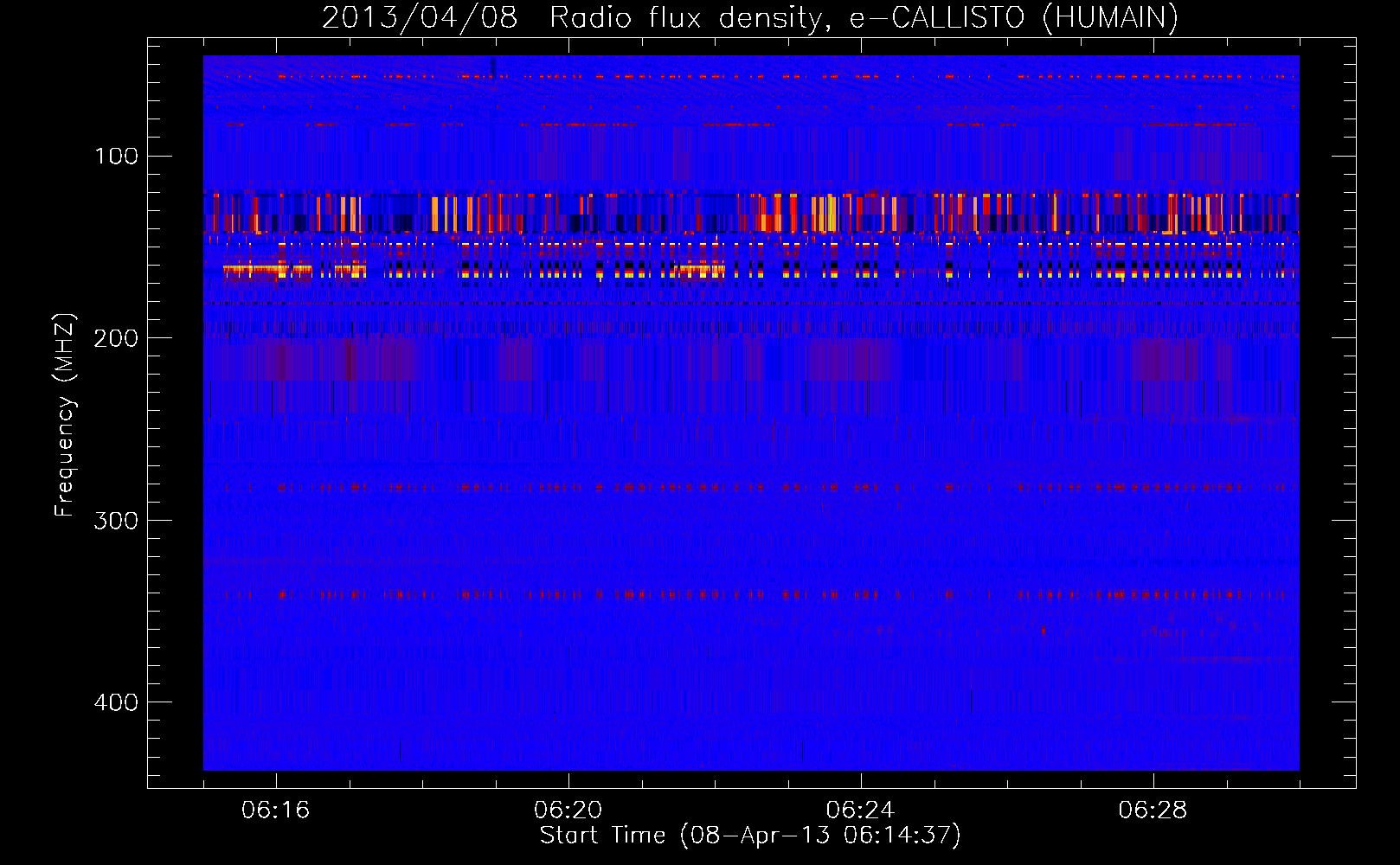Image resolution: width=1400 pixels, height=865 pixels.
Task: Click the 06:16 time axis label
Action: click(275, 810)
